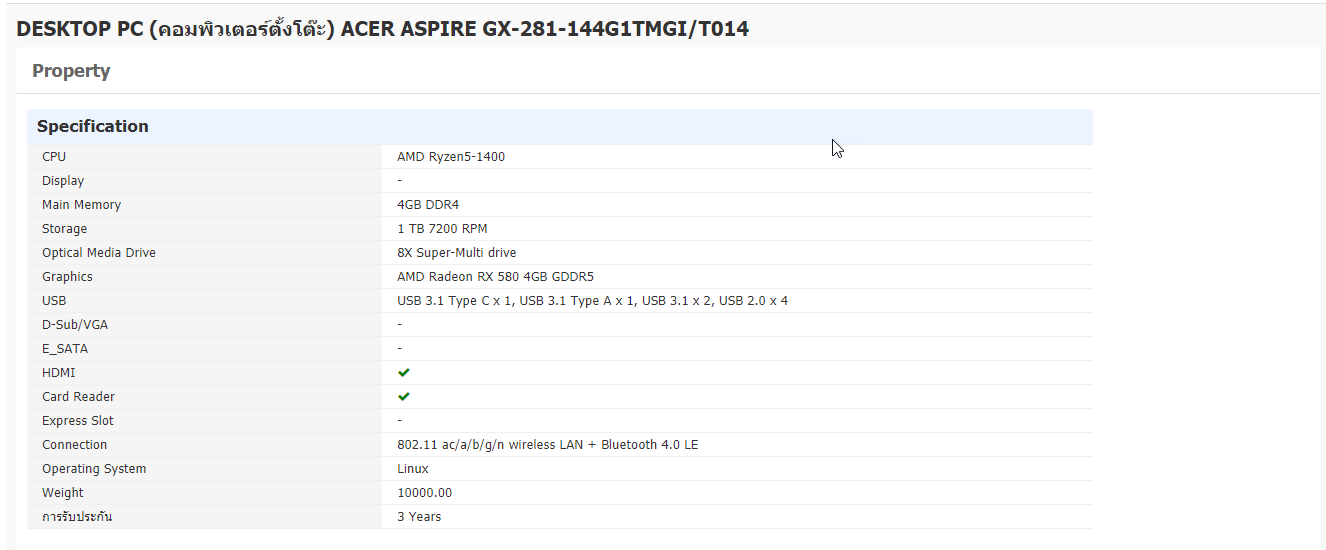Click the Operating System label
Viewport: 1326px width, 550px height.
click(x=94, y=469)
